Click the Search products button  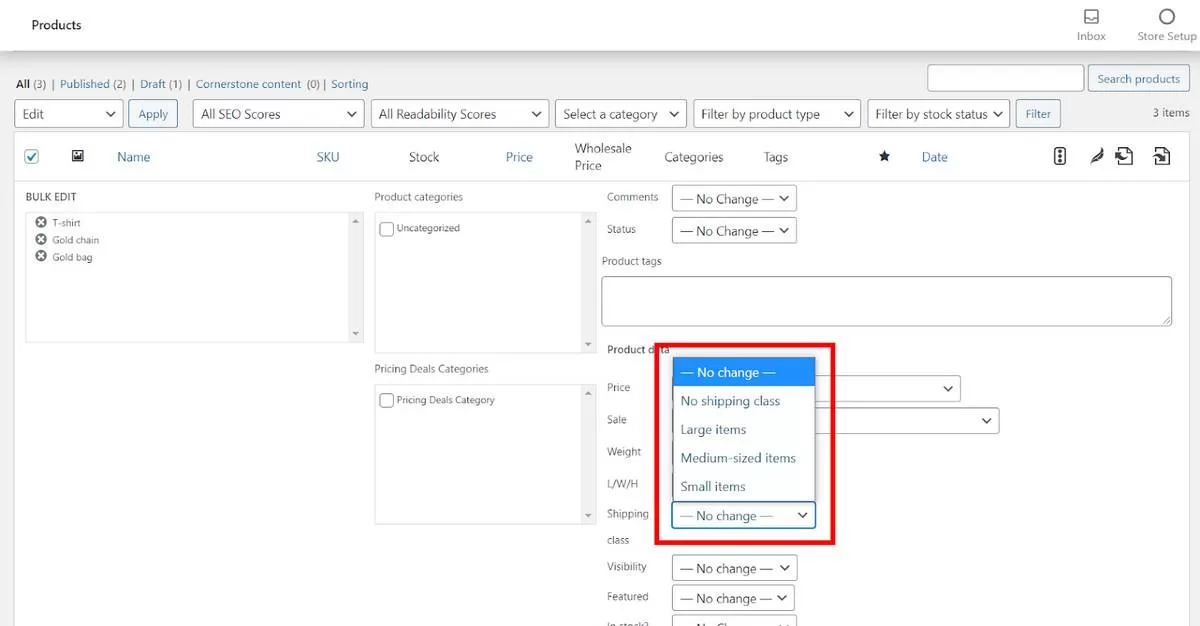(x=1138, y=79)
